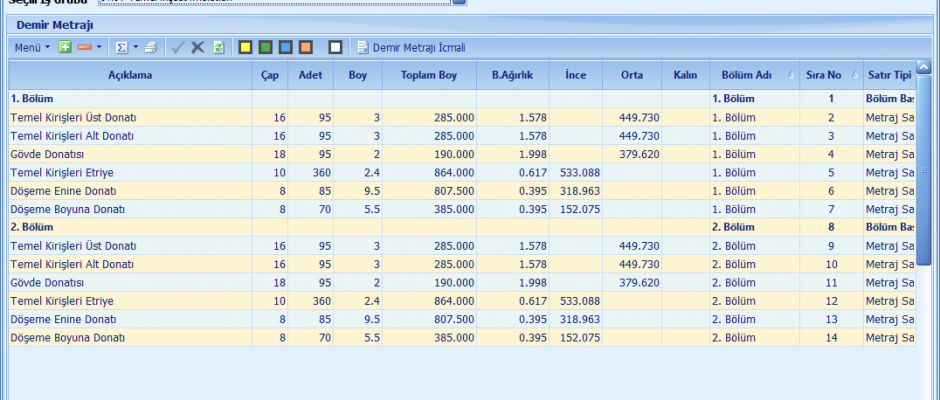The height and width of the screenshot is (400, 940).
Task: Expand arrow next to the remove icon
Action: tap(99, 47)
